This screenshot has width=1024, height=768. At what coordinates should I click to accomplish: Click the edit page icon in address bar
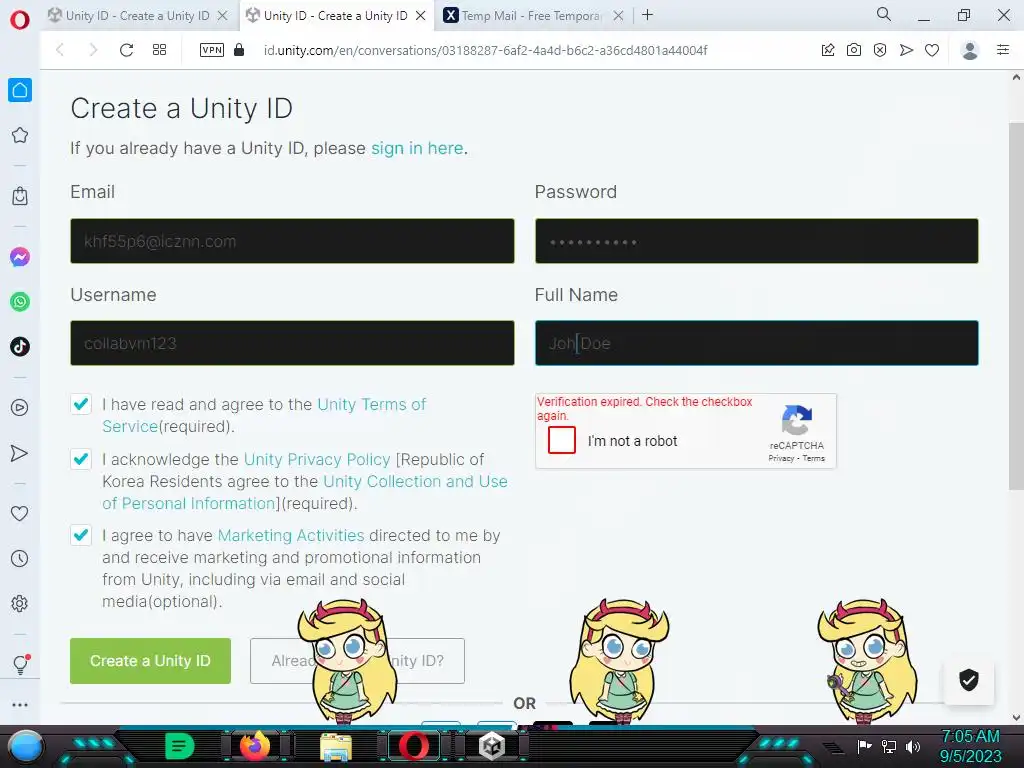tap(827, 50)
